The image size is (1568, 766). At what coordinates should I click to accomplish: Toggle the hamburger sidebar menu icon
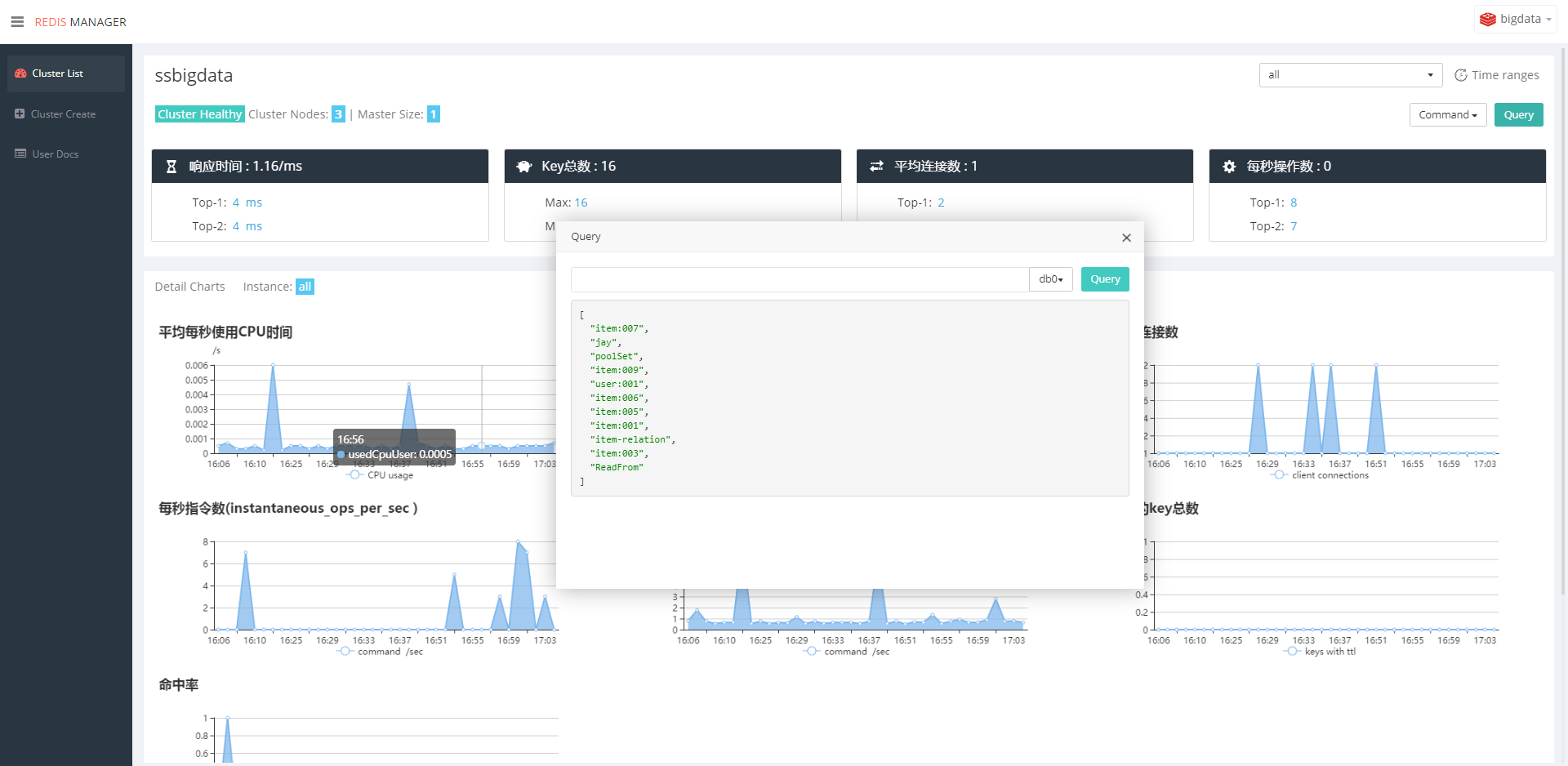click(x=17, y=22)
